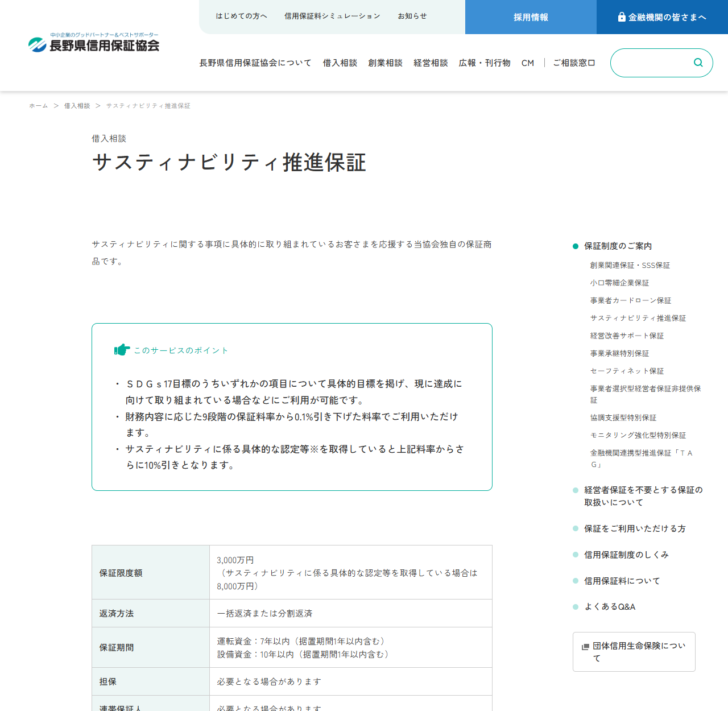Open よくあるQ&A sidebar item
Viewport: 728px width, 711px height.
pos(610,607)
